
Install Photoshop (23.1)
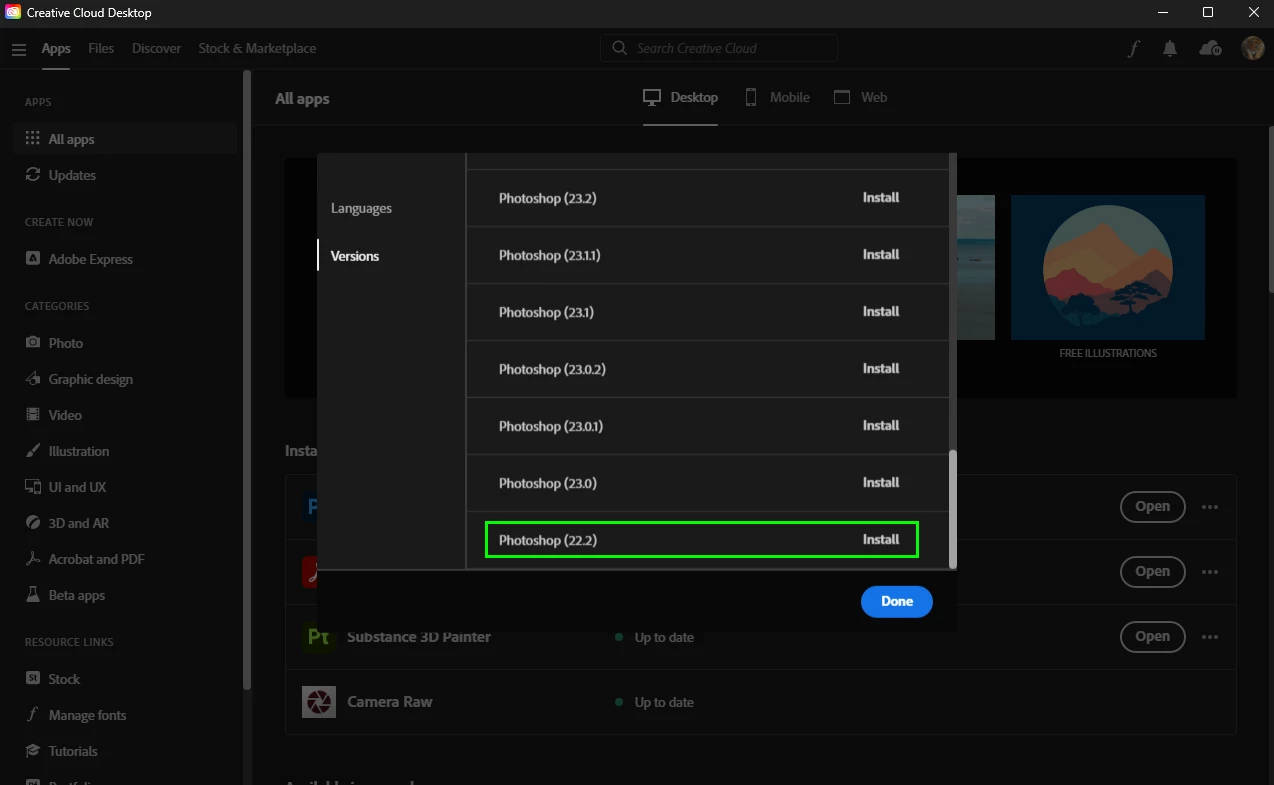tap(881, 311)
